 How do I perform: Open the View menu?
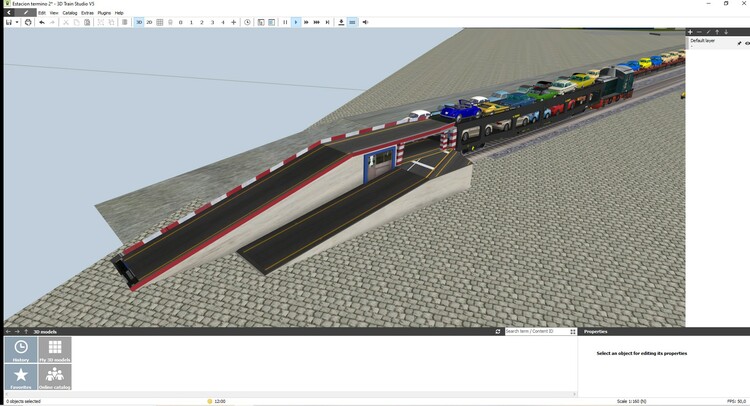54,13
